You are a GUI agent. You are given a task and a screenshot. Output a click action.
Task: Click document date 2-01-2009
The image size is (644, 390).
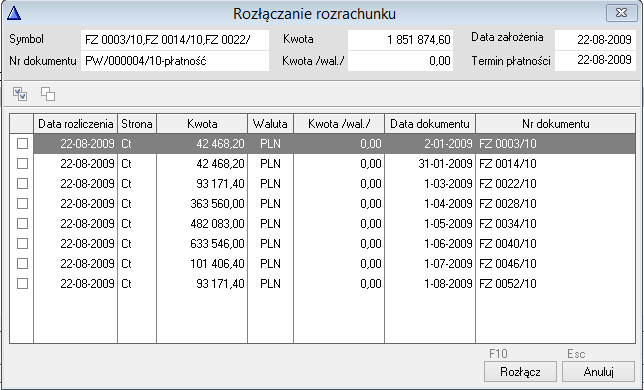448,144
